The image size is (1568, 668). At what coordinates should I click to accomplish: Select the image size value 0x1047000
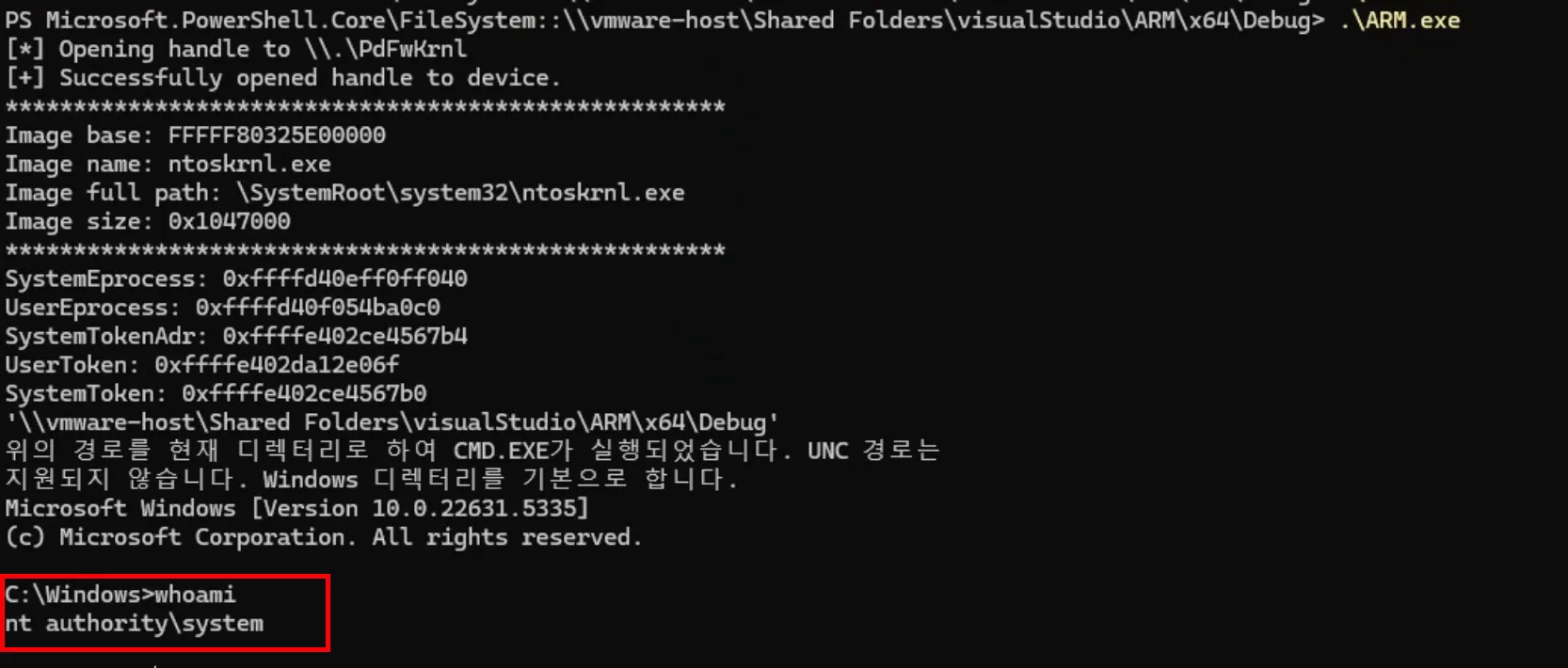pos(229,222)
